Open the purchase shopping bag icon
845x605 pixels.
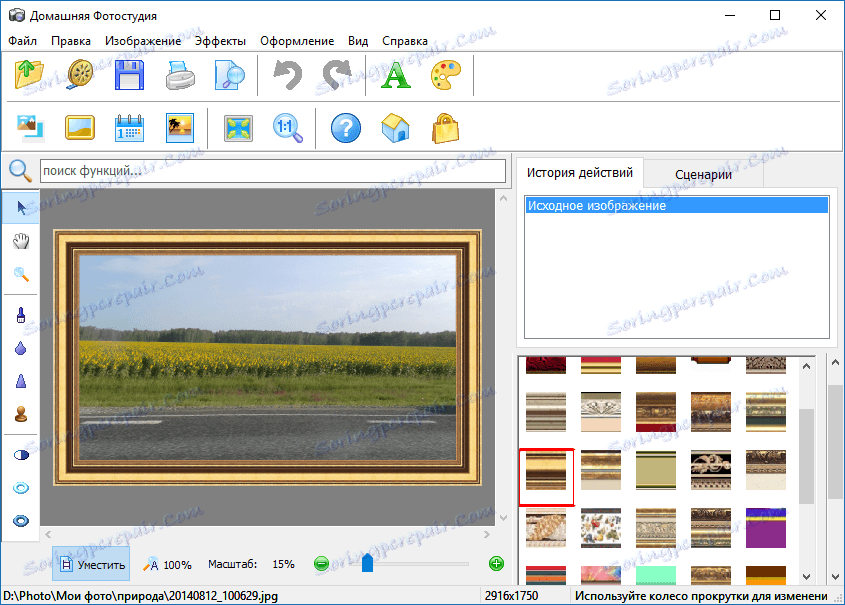(x=445, y=128)
